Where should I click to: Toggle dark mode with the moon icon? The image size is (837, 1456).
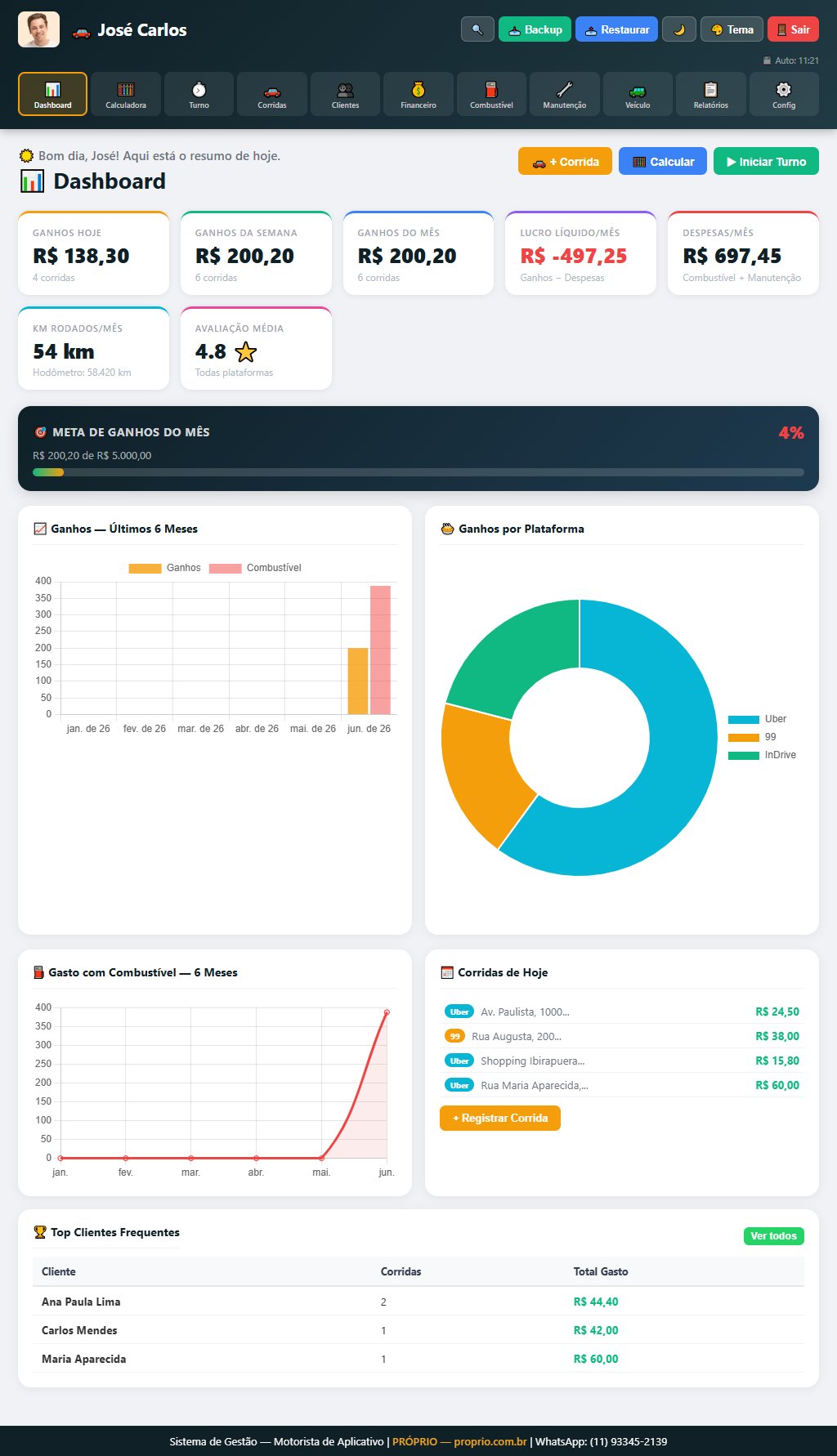(678, 29)
